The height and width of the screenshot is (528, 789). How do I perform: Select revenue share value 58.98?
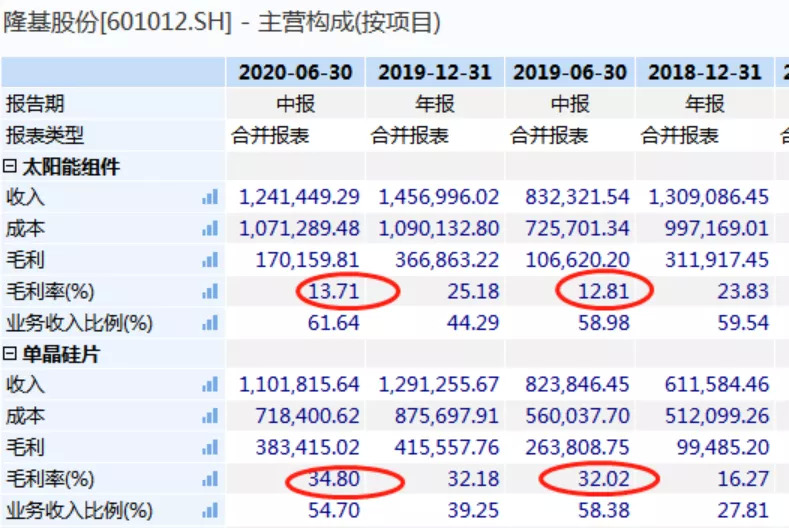(x=604, y=323)
